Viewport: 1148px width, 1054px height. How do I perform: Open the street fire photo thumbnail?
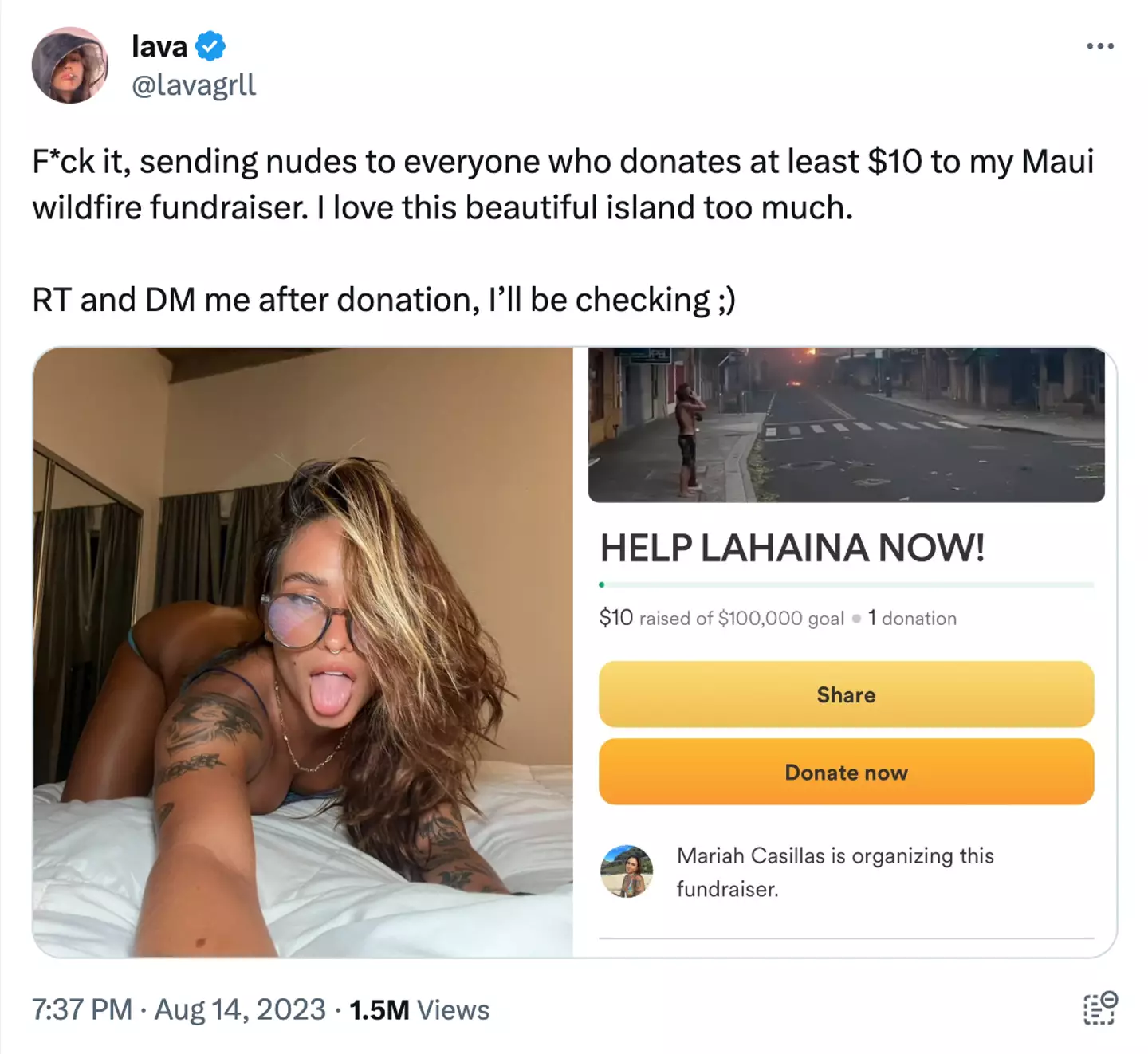pos(846,425)
